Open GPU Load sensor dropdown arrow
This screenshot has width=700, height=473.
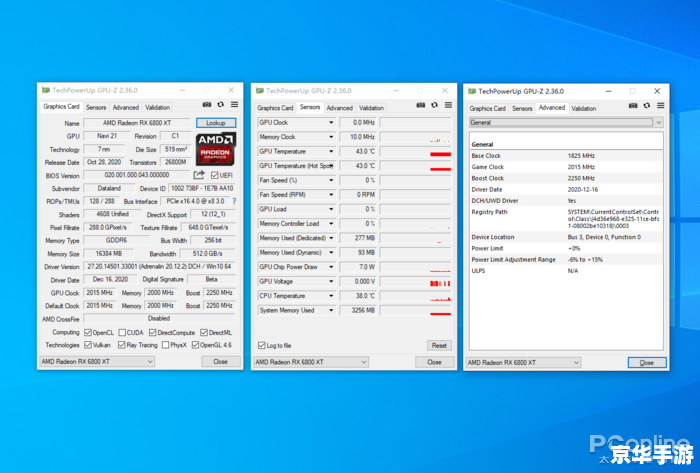[331, 209]
